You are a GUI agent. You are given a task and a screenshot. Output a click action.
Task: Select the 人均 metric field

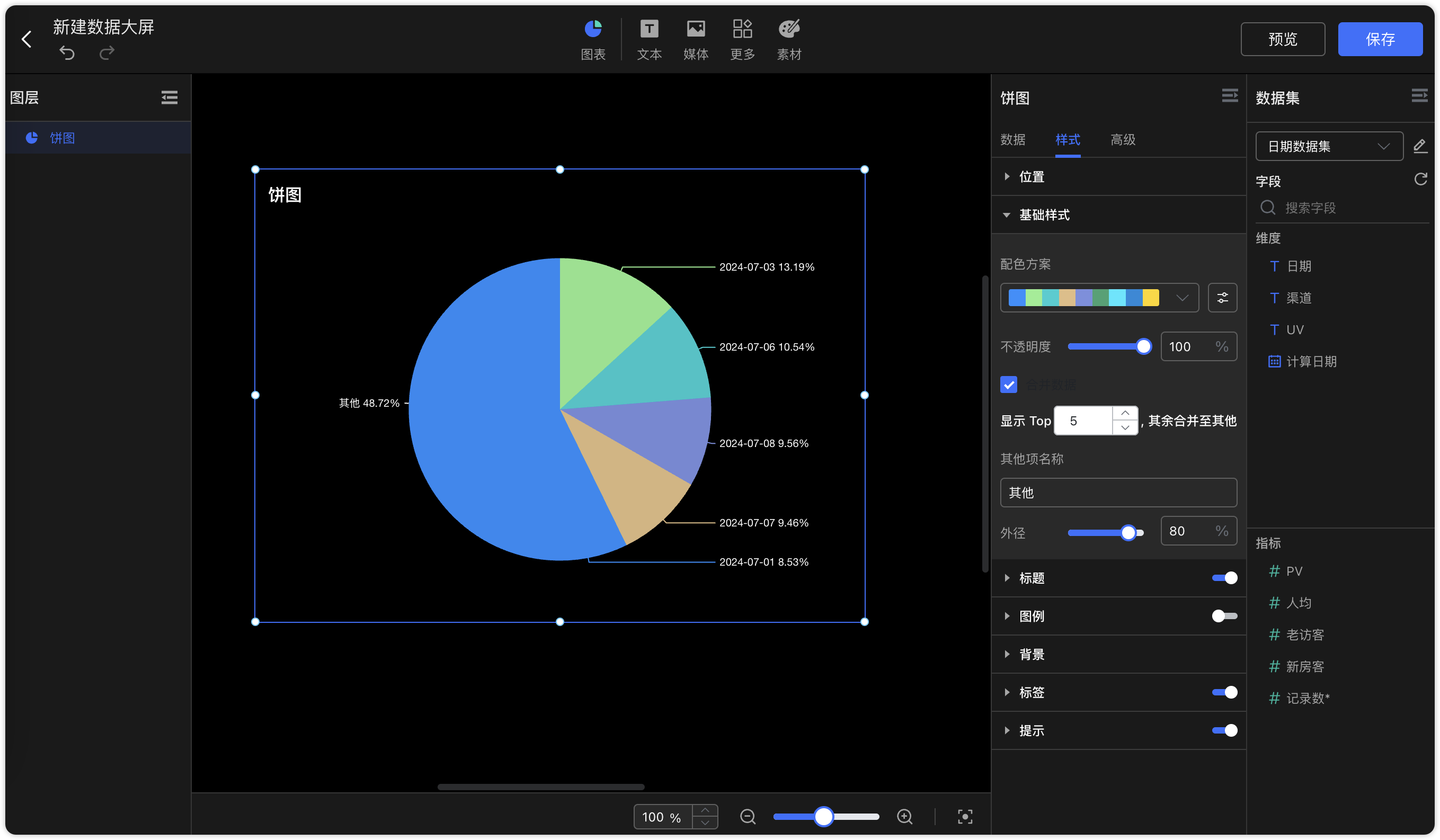coord(1290,603)
